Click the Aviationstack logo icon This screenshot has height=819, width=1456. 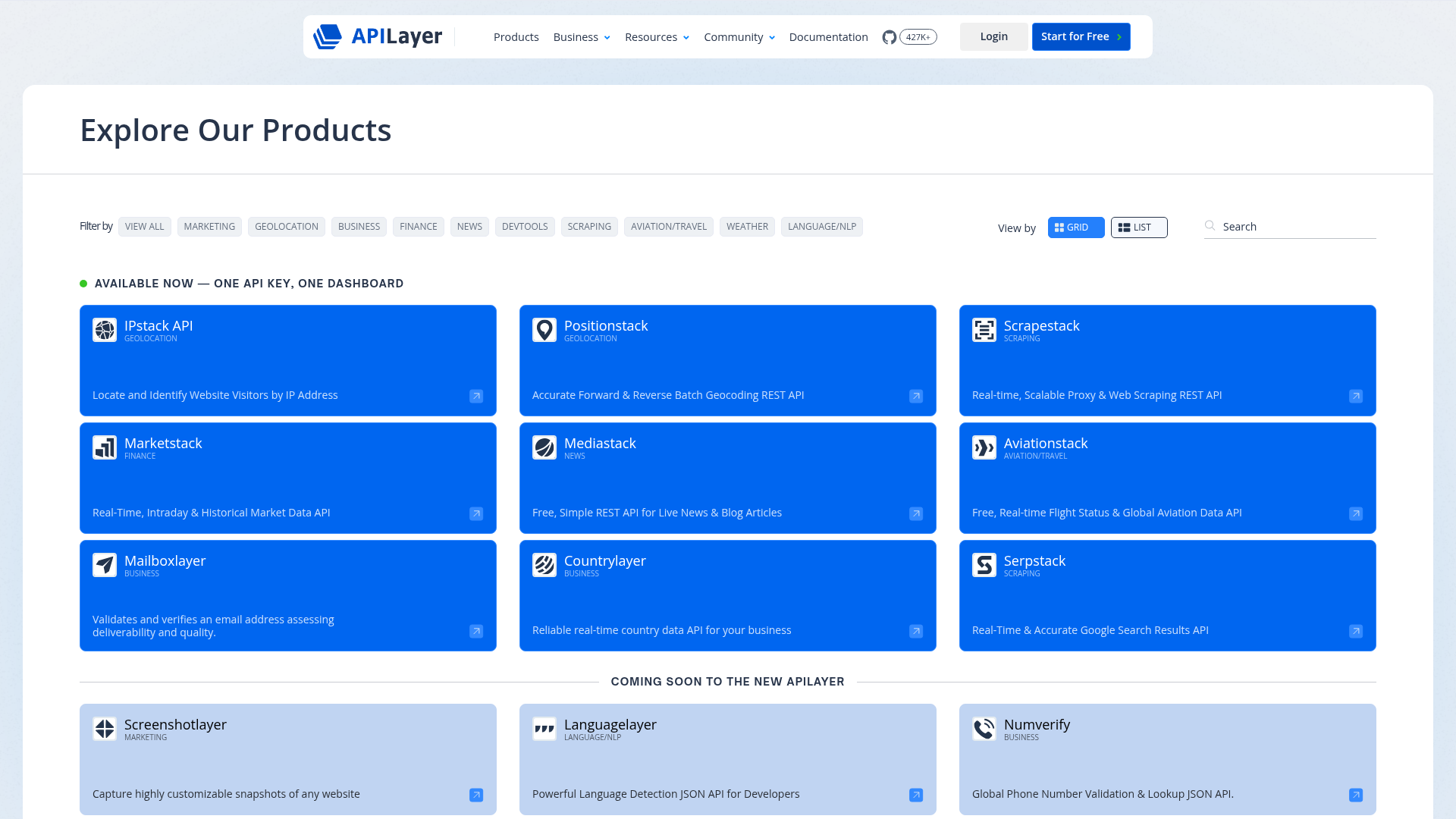(x=984, y=447)
